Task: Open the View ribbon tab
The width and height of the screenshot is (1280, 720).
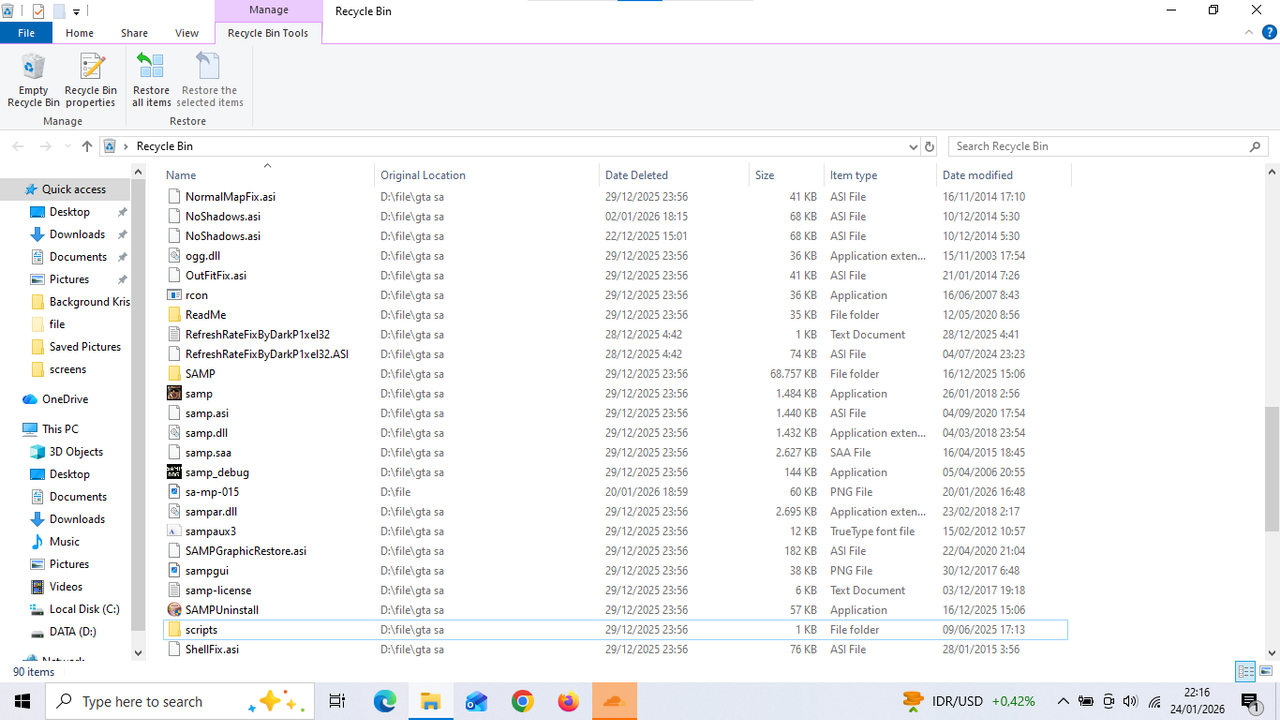Action: tap(187, 33)
